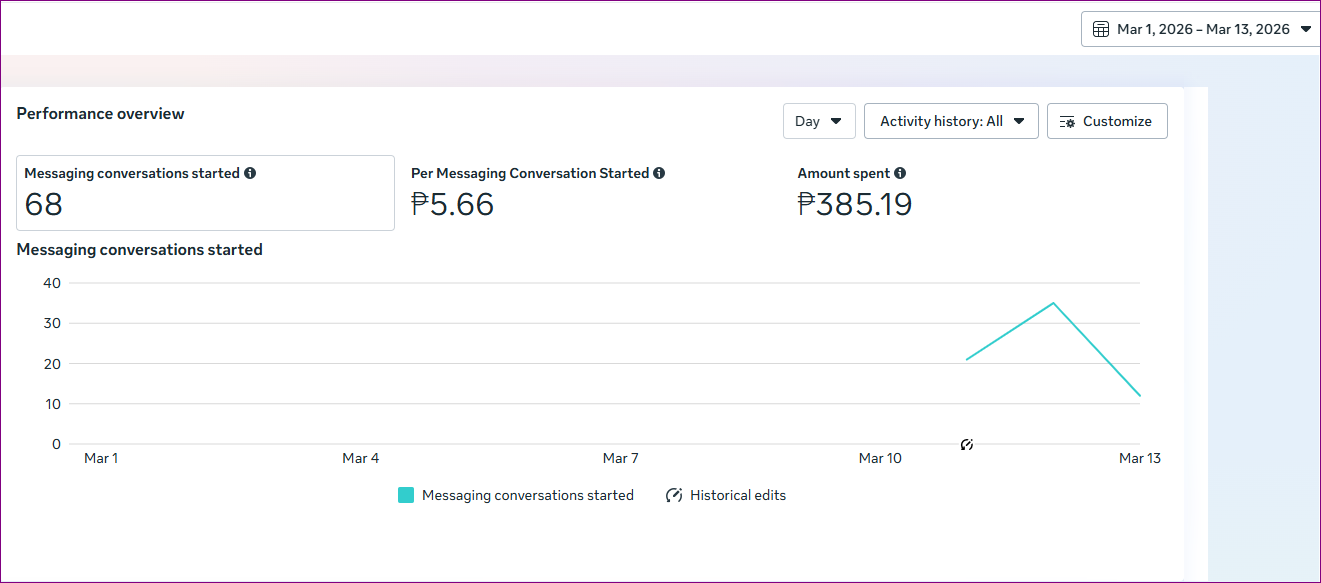The height and width of the screenshot is (583, 1321).
Task: Toggle the Historical edits legend label
Action: (738, 495)
